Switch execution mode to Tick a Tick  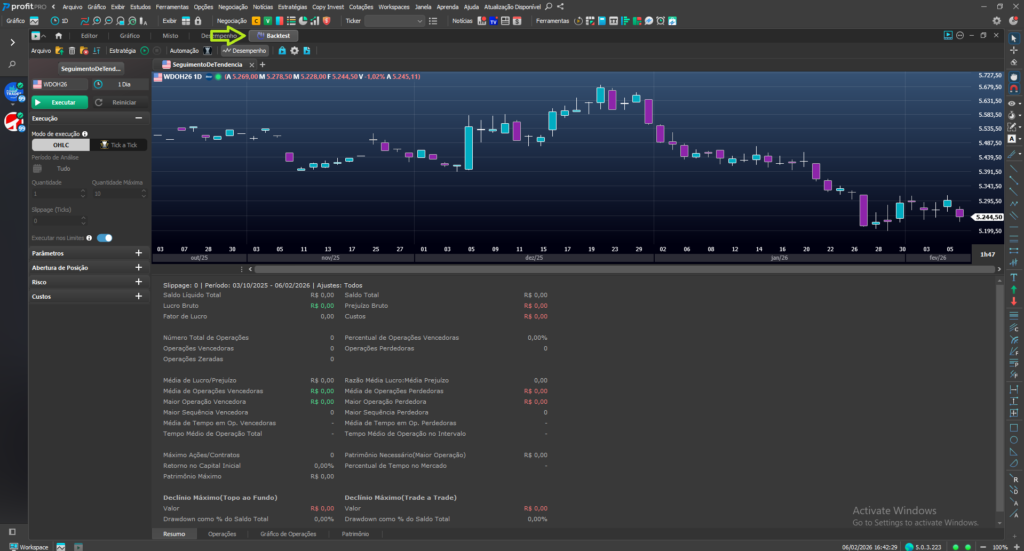tap(118, 145)
